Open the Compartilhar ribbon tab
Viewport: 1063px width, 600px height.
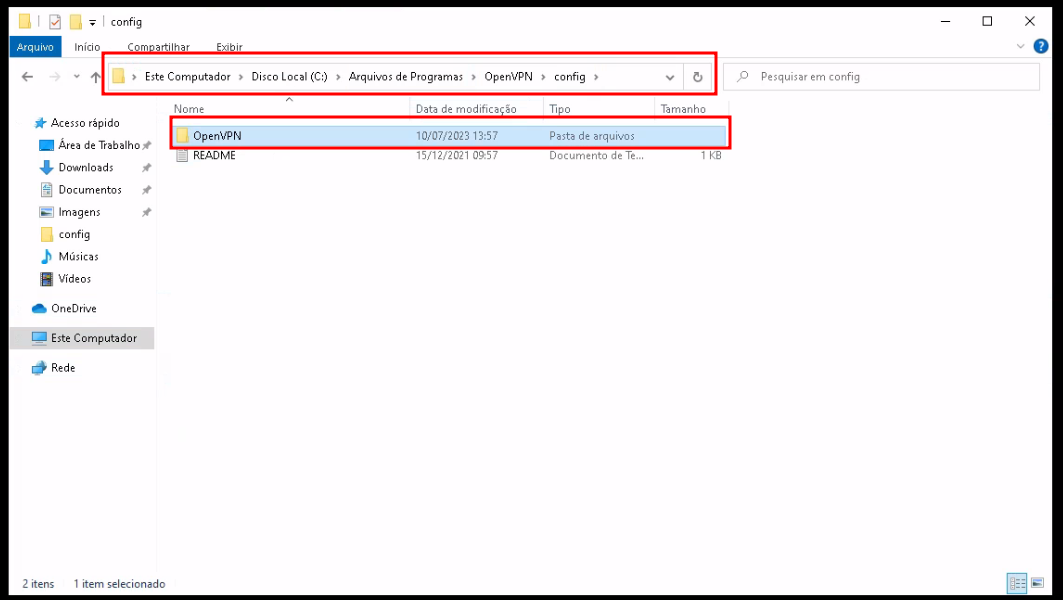point(158,47)
